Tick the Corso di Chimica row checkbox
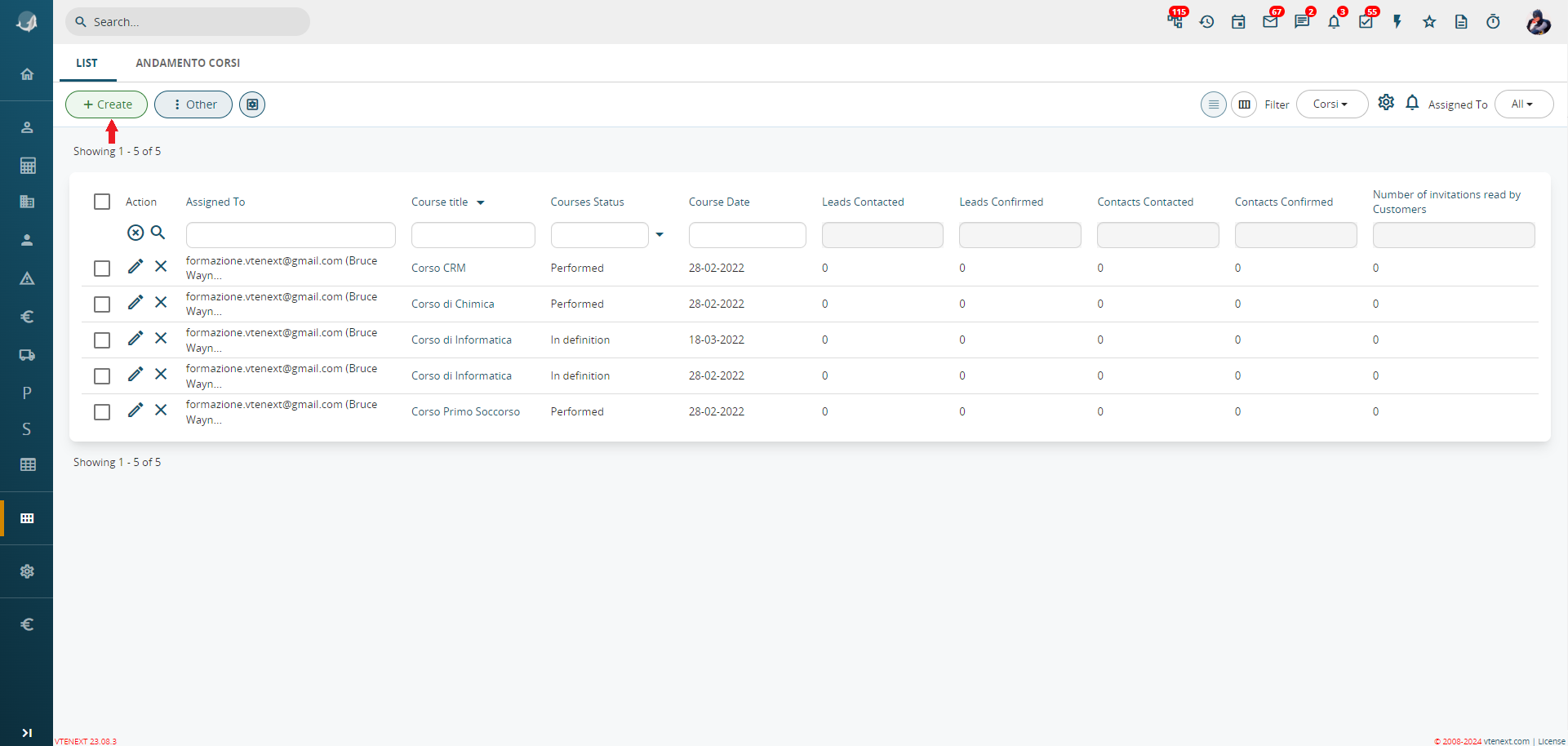The width and height of the screenshot is (1568, 746). 102,304
